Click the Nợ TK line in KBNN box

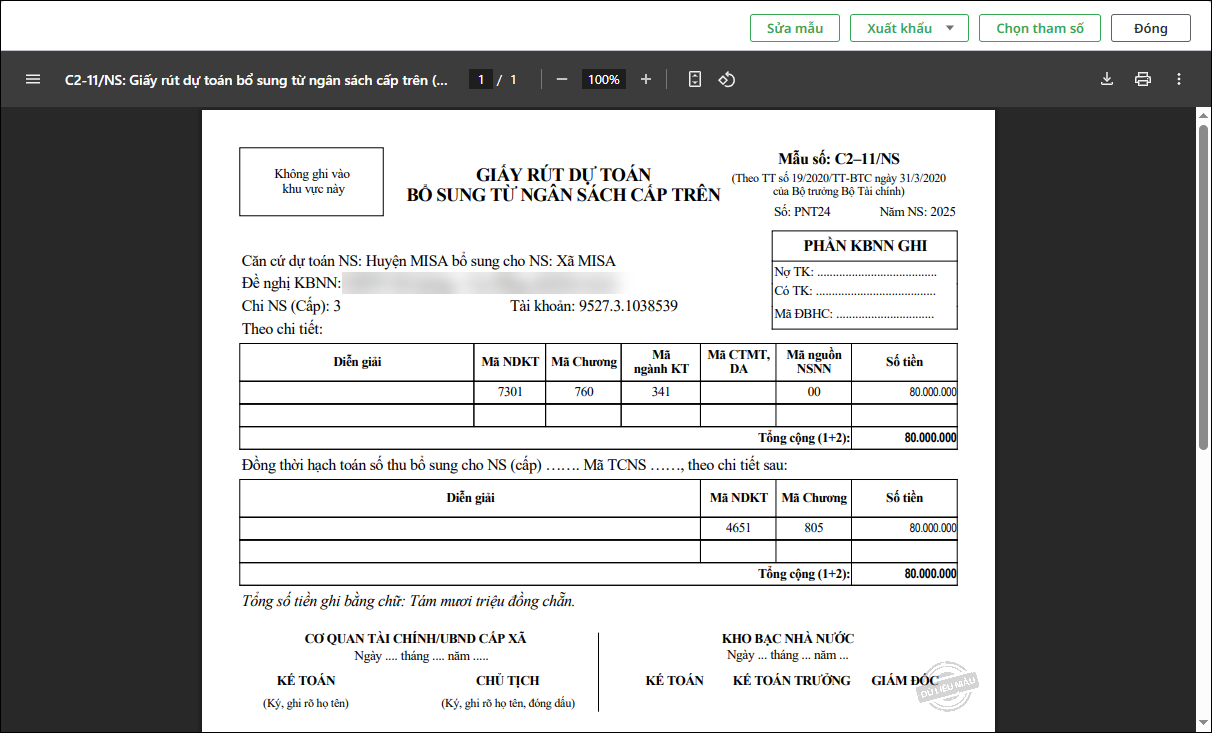(856, 272)
